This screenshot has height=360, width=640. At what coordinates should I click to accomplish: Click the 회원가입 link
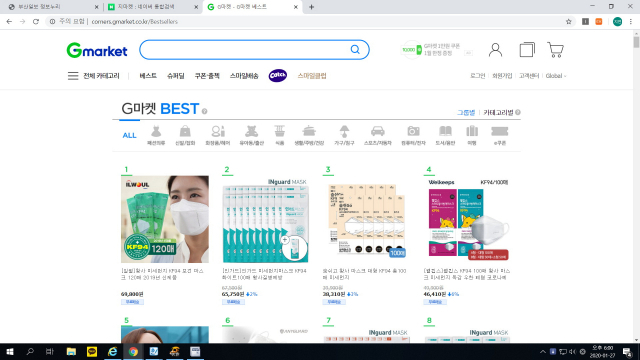[x=502, y=76]
